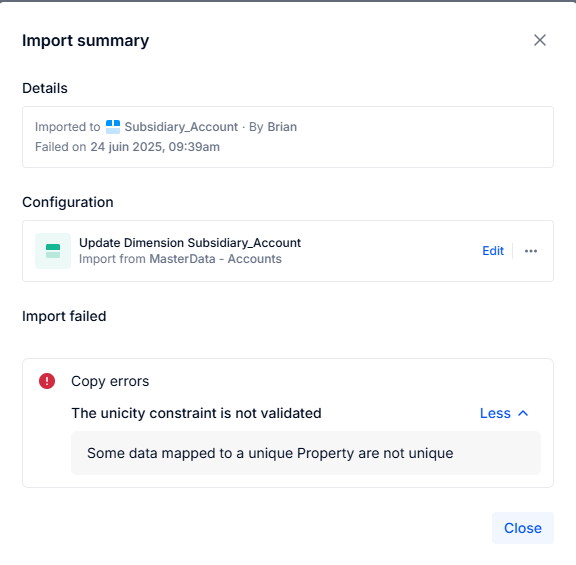Click the Configuration section heading
Image resolution: width=576 pixels, height=565 pixels.
click(68, 202)
